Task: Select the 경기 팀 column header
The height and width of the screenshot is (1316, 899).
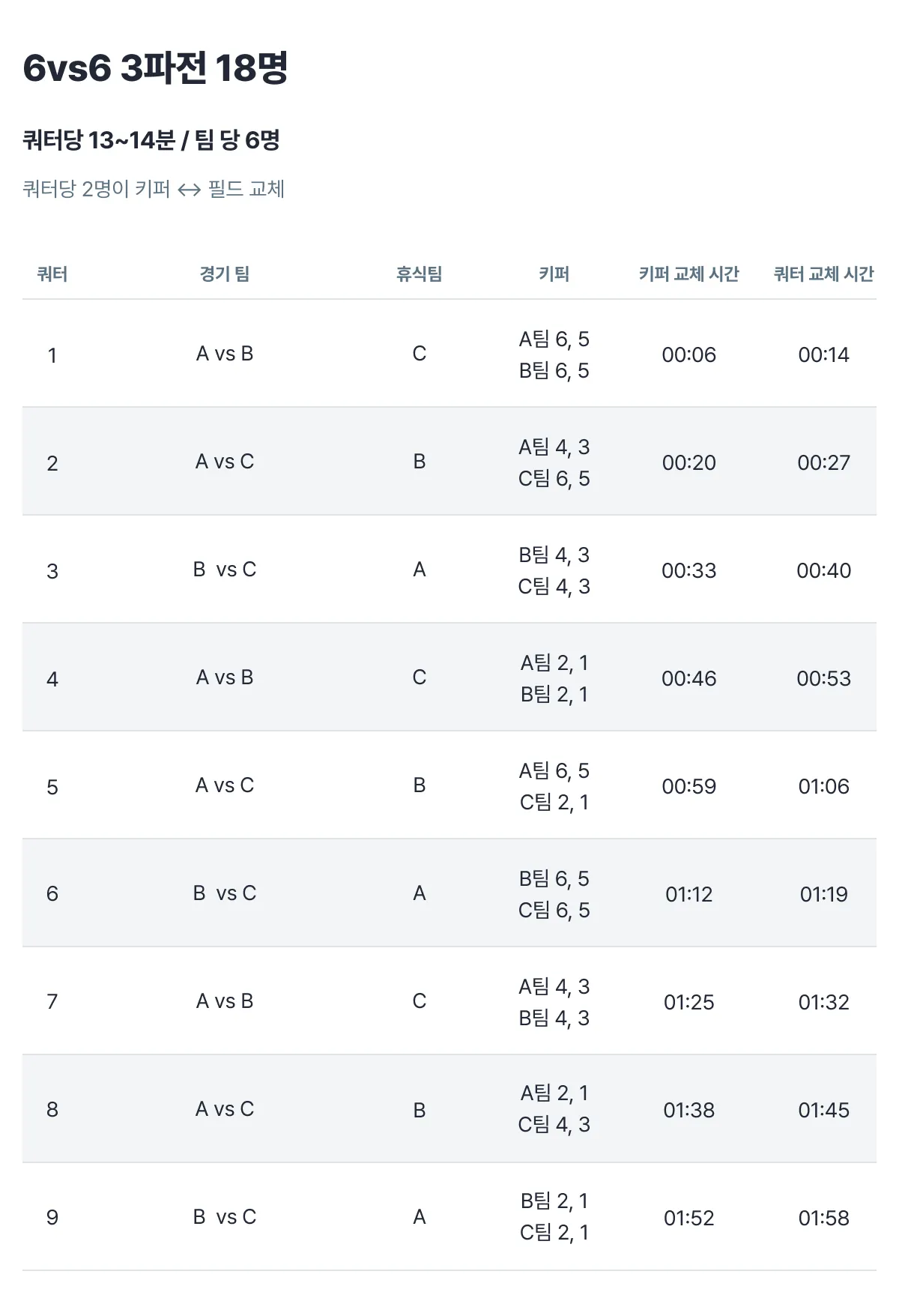Action: pos(225,274)
